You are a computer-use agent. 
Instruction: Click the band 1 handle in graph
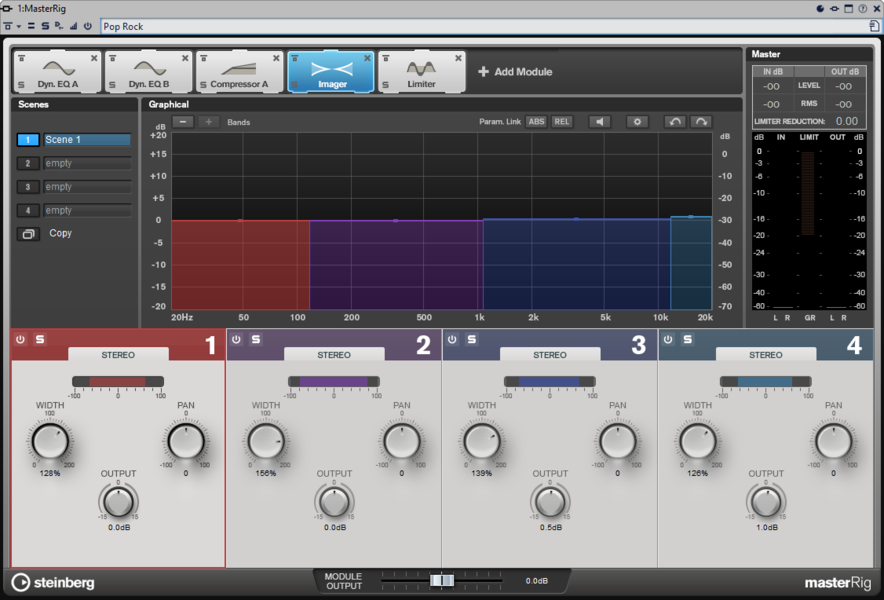click(240, 220)
